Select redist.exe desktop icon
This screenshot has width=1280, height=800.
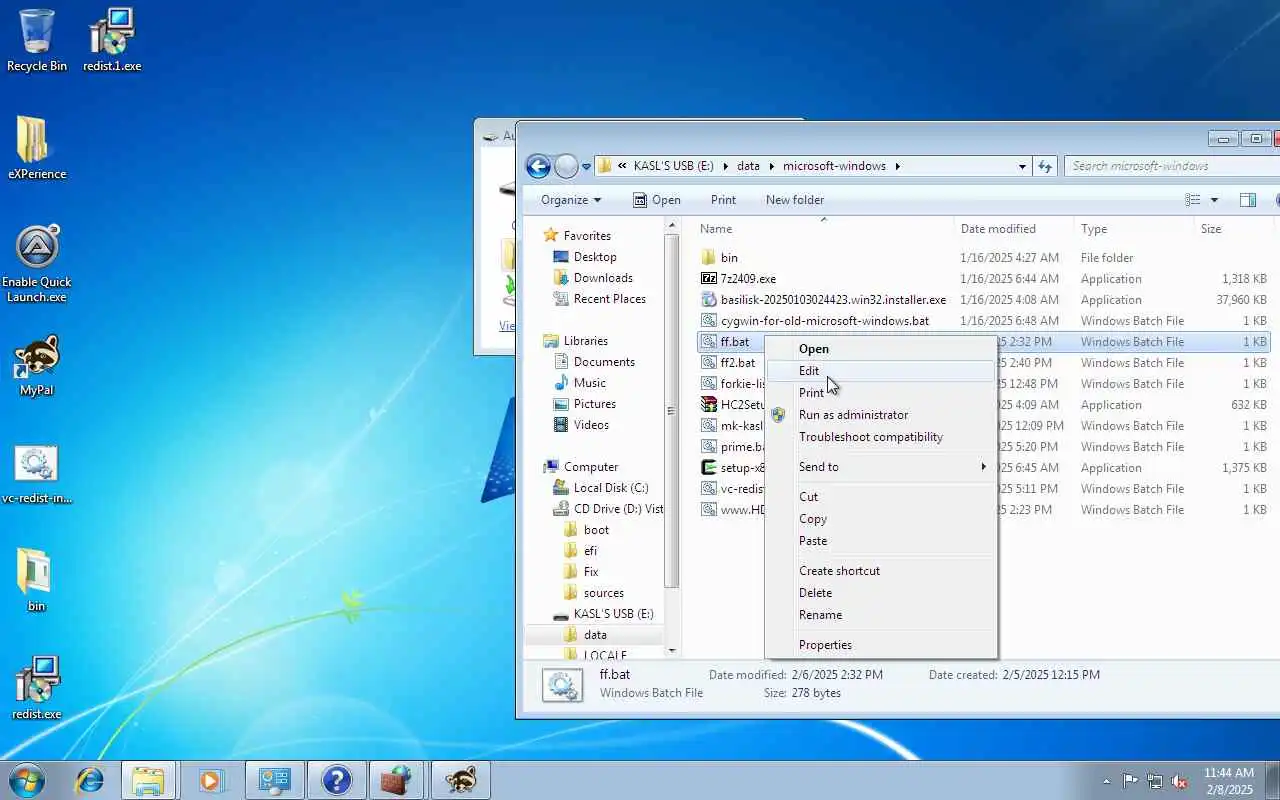tap(37, 688)
